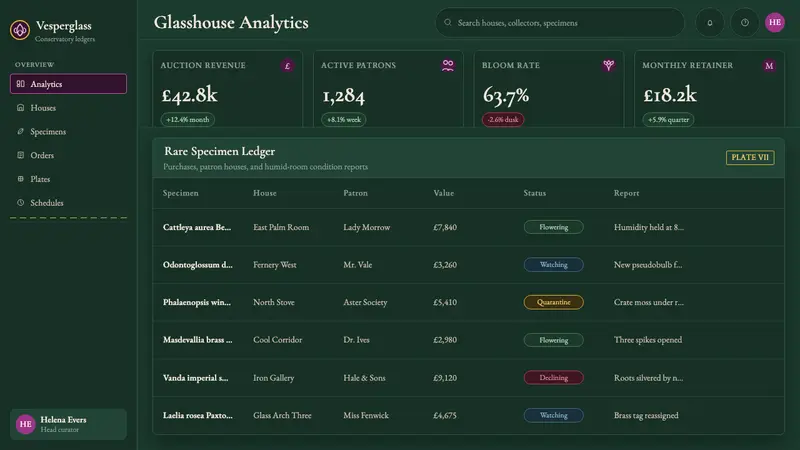The image size is (800, 450).
Task: Click the pound icon on Auction Revenue
Action: 287,66
